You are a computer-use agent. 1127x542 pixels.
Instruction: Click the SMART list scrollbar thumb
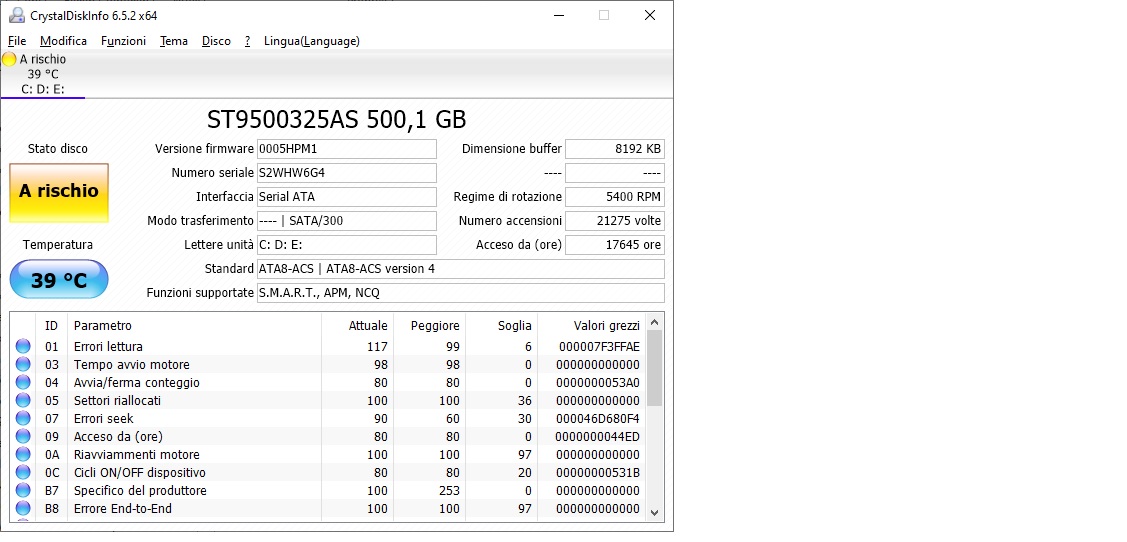pos(654,369)
